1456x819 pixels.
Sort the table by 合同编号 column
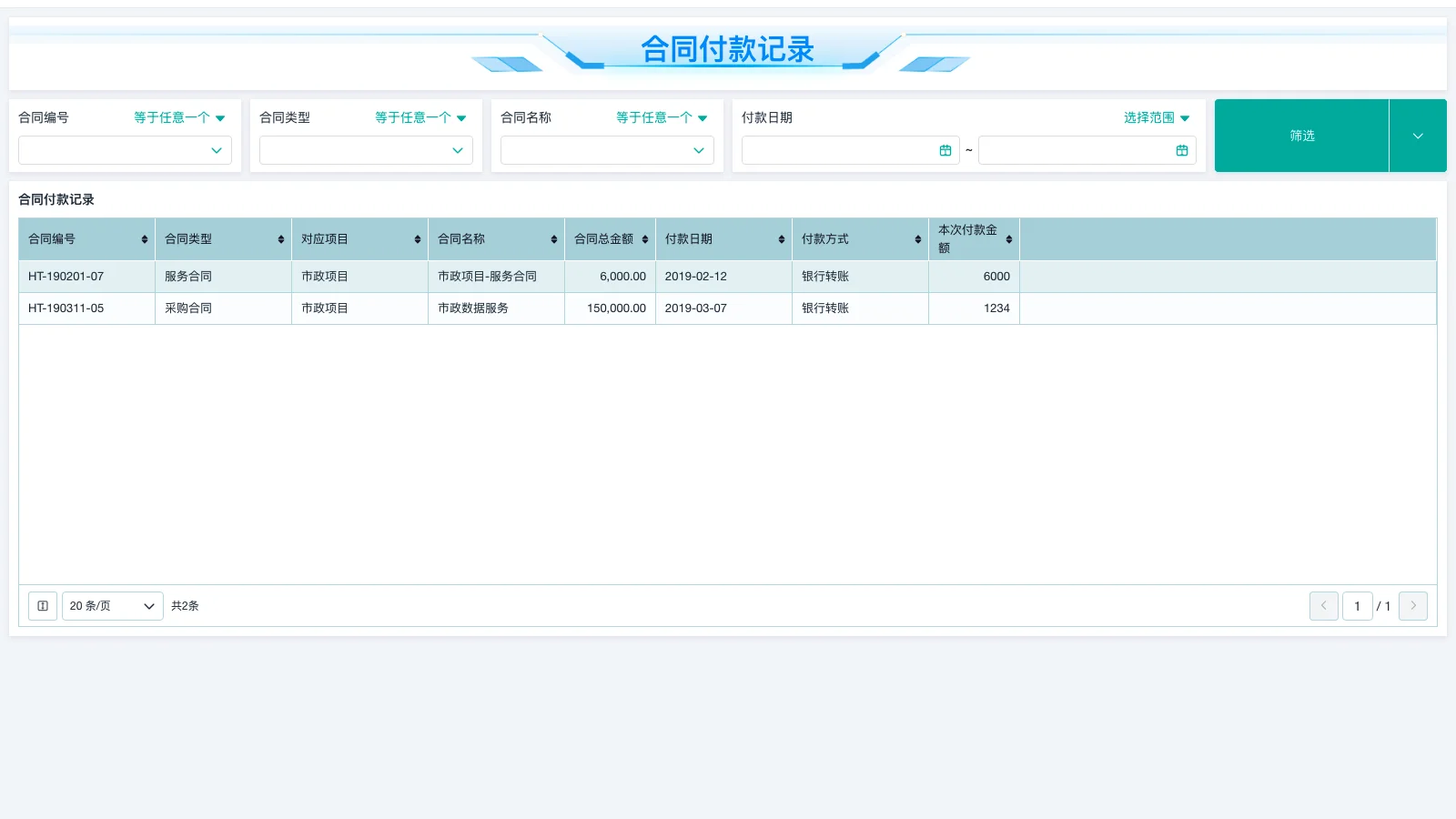(145, 238)
